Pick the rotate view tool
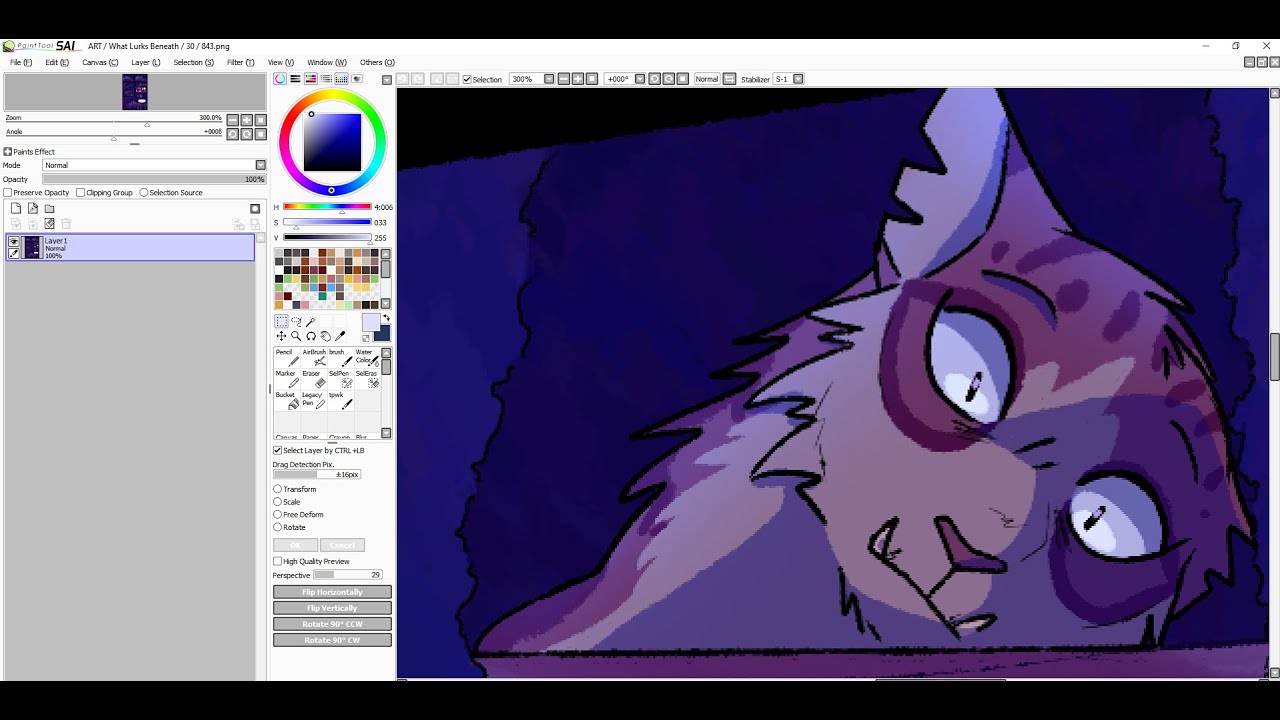This screenshot has height=720, width=1280. 311,336
